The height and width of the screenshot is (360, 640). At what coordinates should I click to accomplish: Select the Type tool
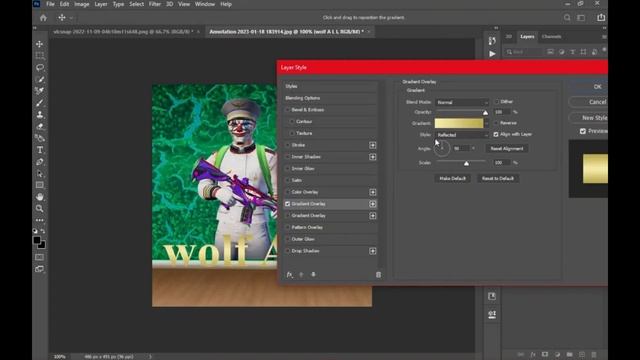tap(40, 150)
